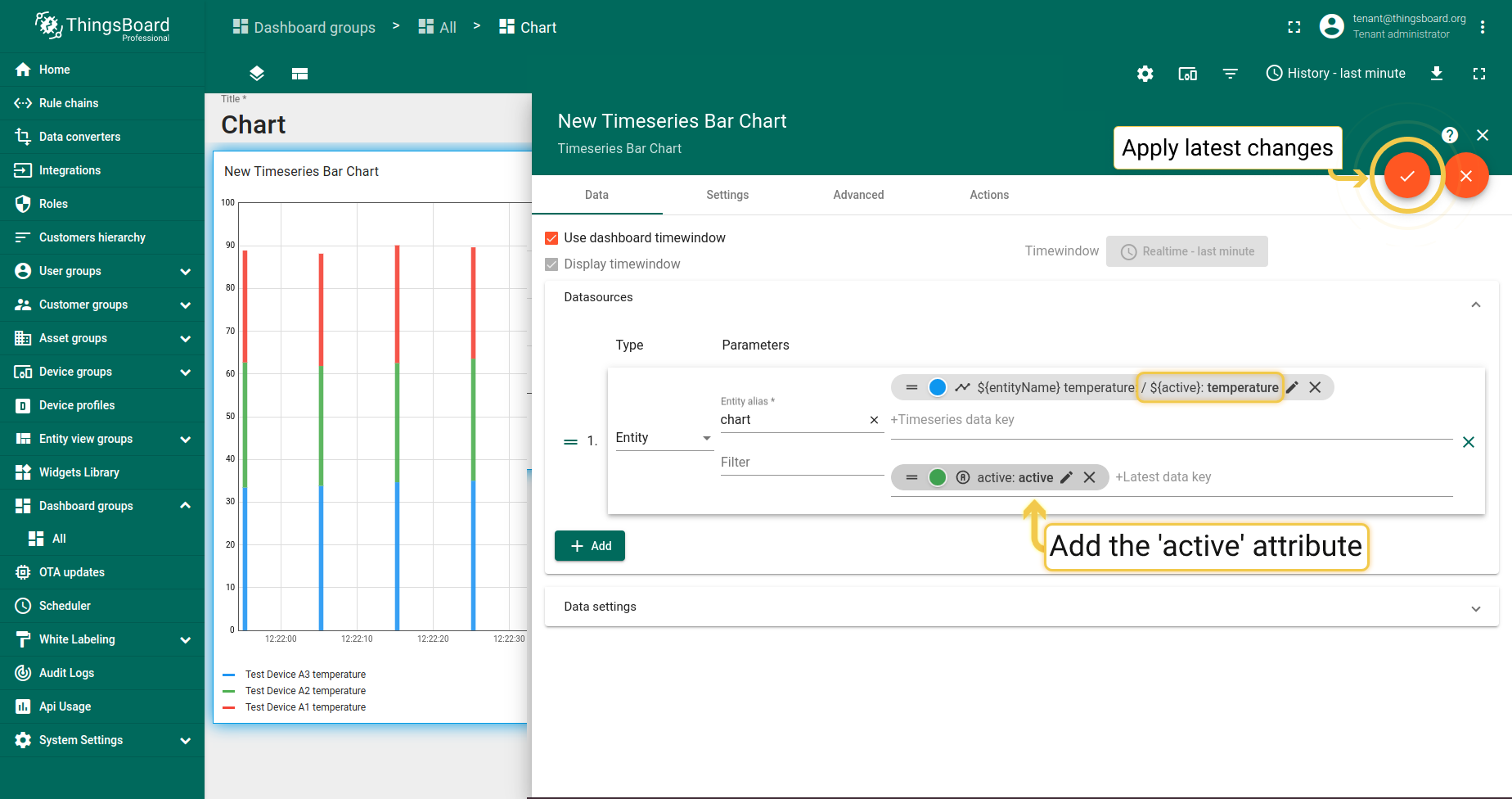Remove datasource 1 with teal X

click(x=1469, y=442)
